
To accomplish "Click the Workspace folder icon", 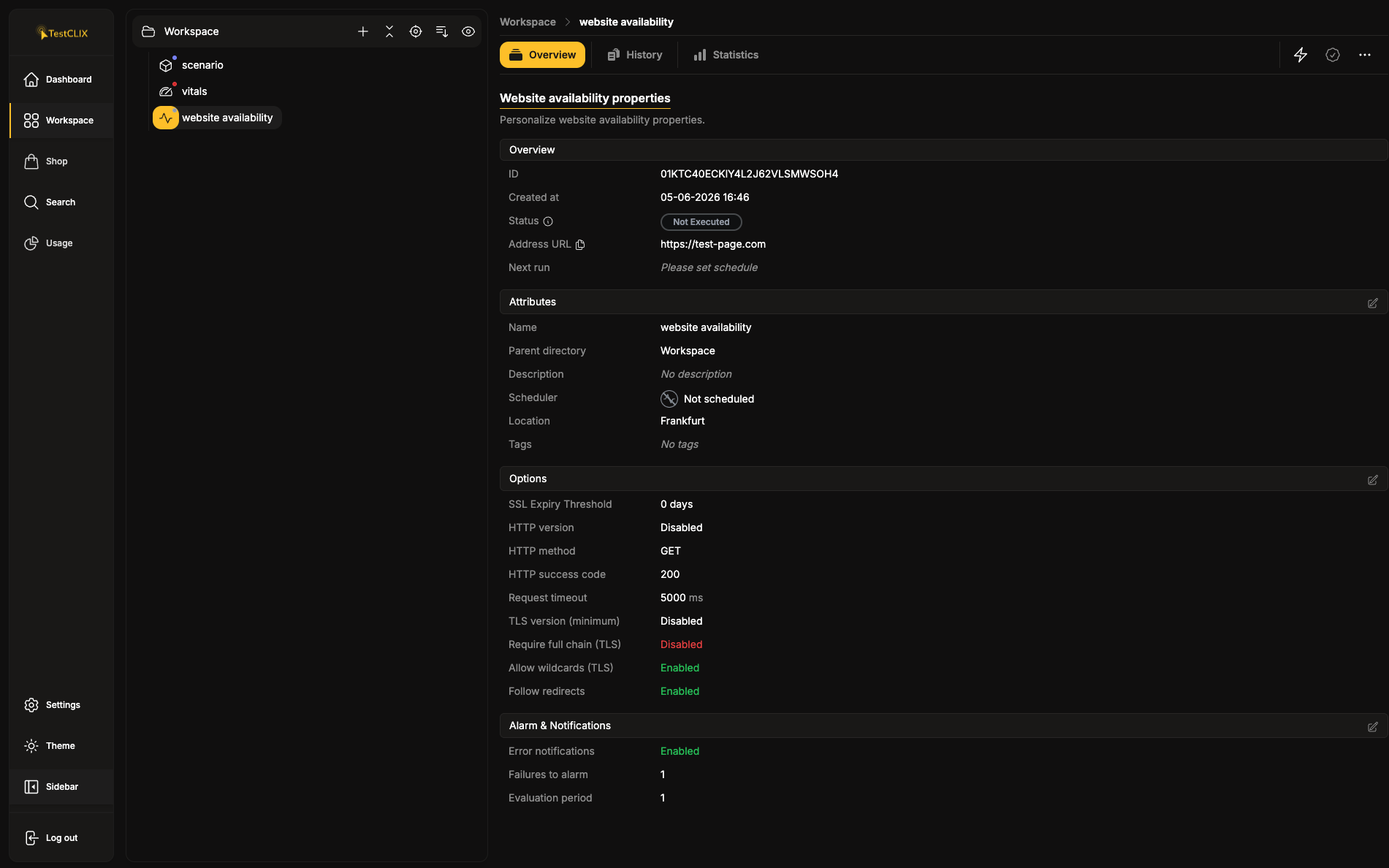I will click(148, 31).
